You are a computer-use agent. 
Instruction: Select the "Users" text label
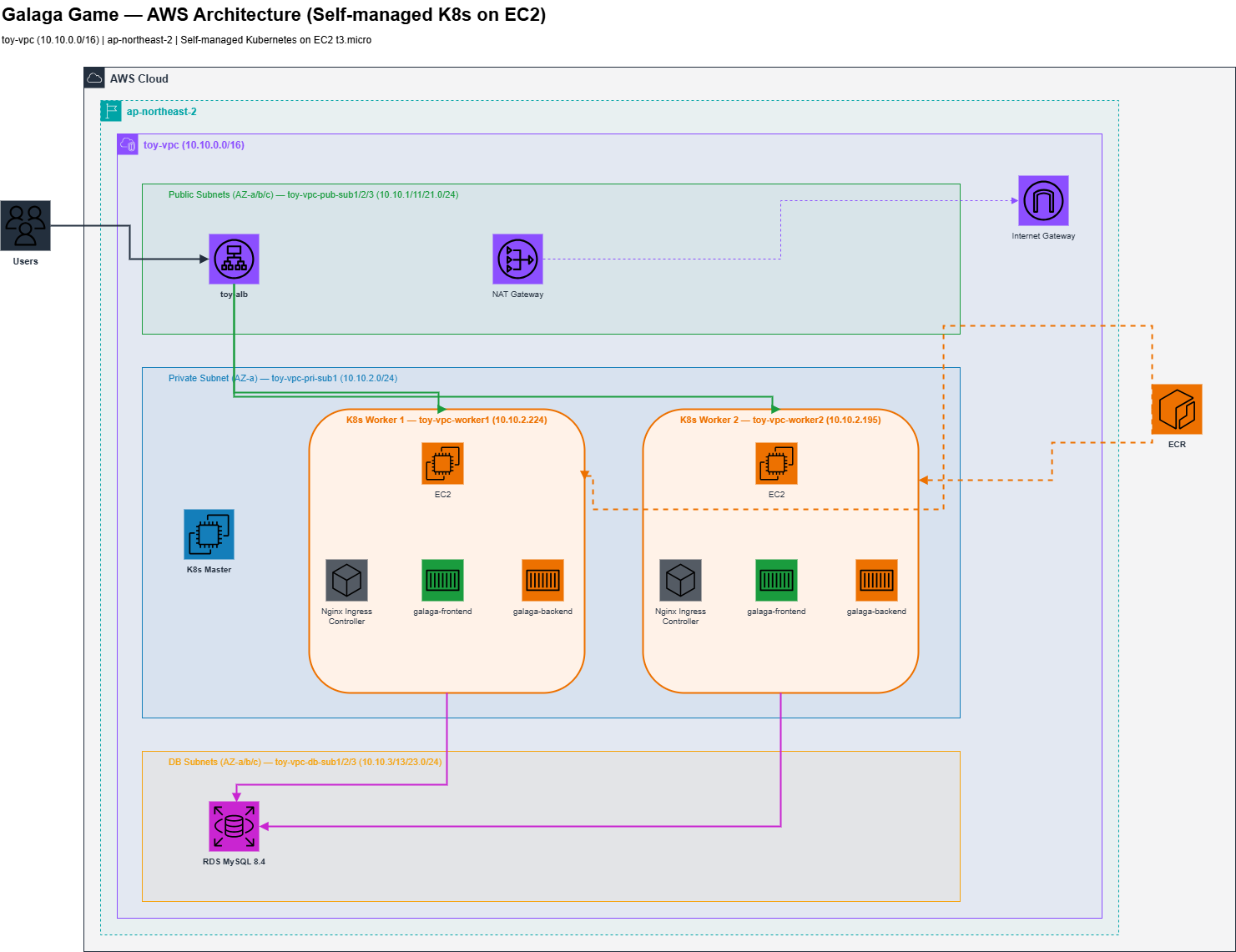coord(25,261)
